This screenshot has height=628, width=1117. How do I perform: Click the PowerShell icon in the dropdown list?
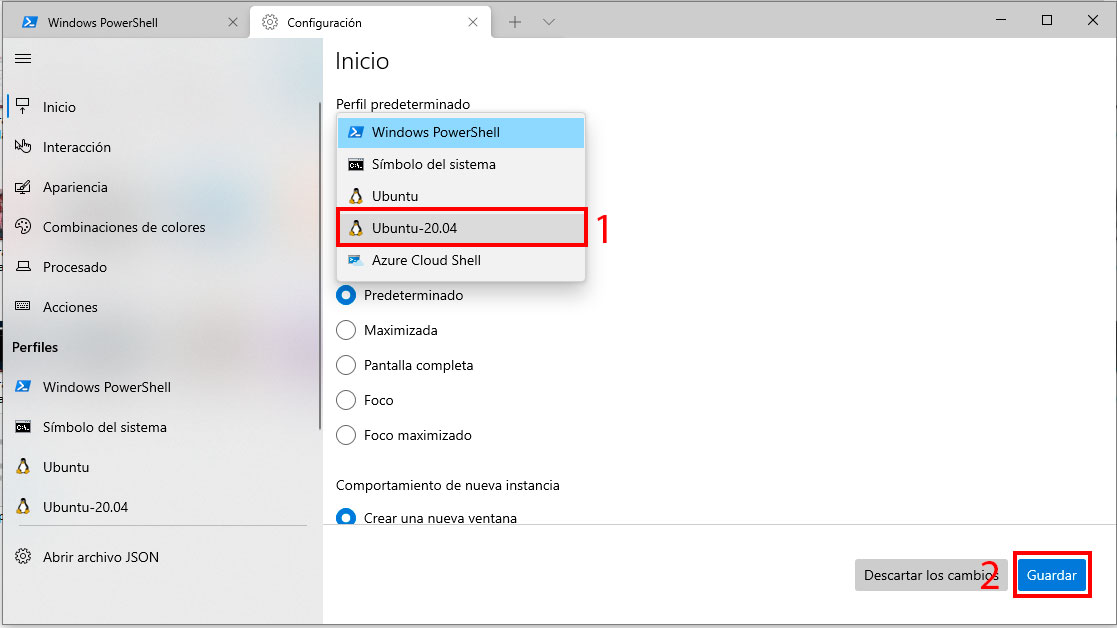pos(355,132)
